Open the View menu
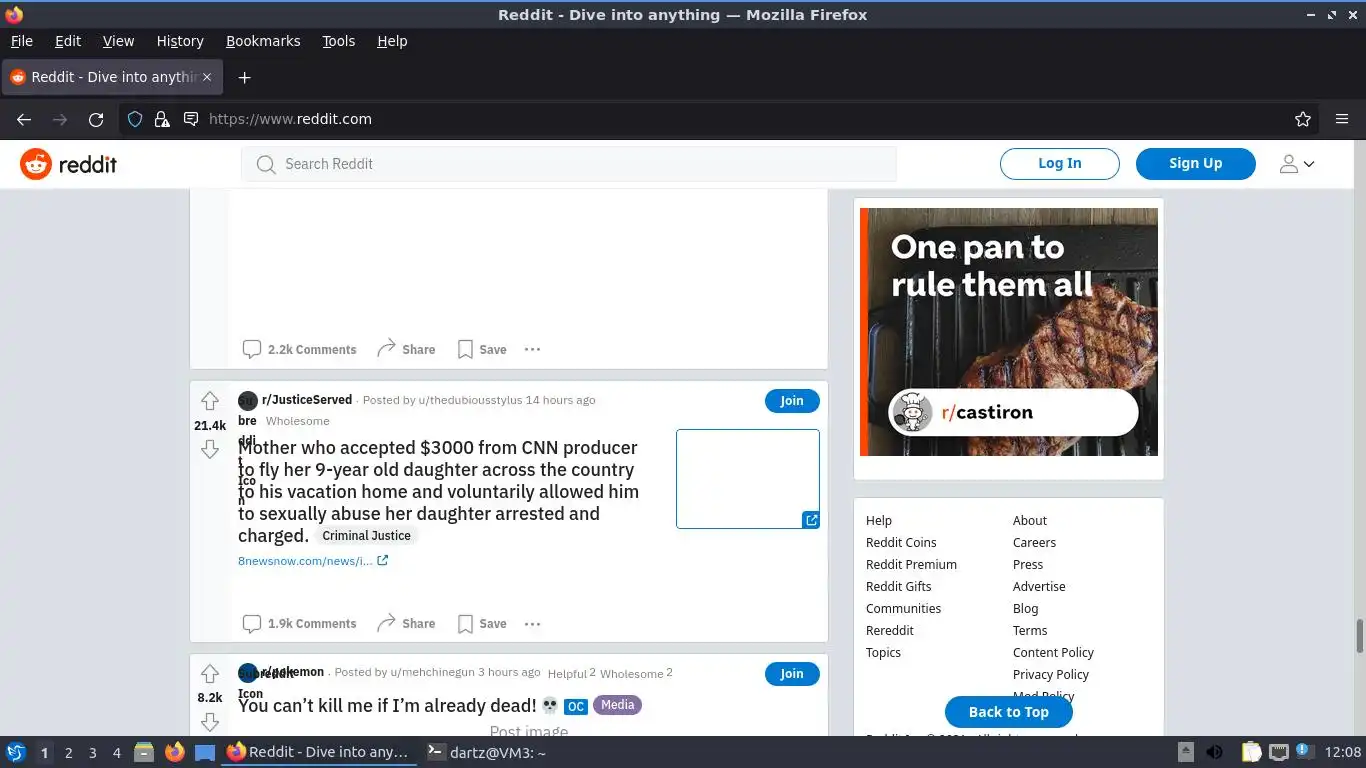The image size is (1366, 768). pyautogui.click(x=118, y=41)
